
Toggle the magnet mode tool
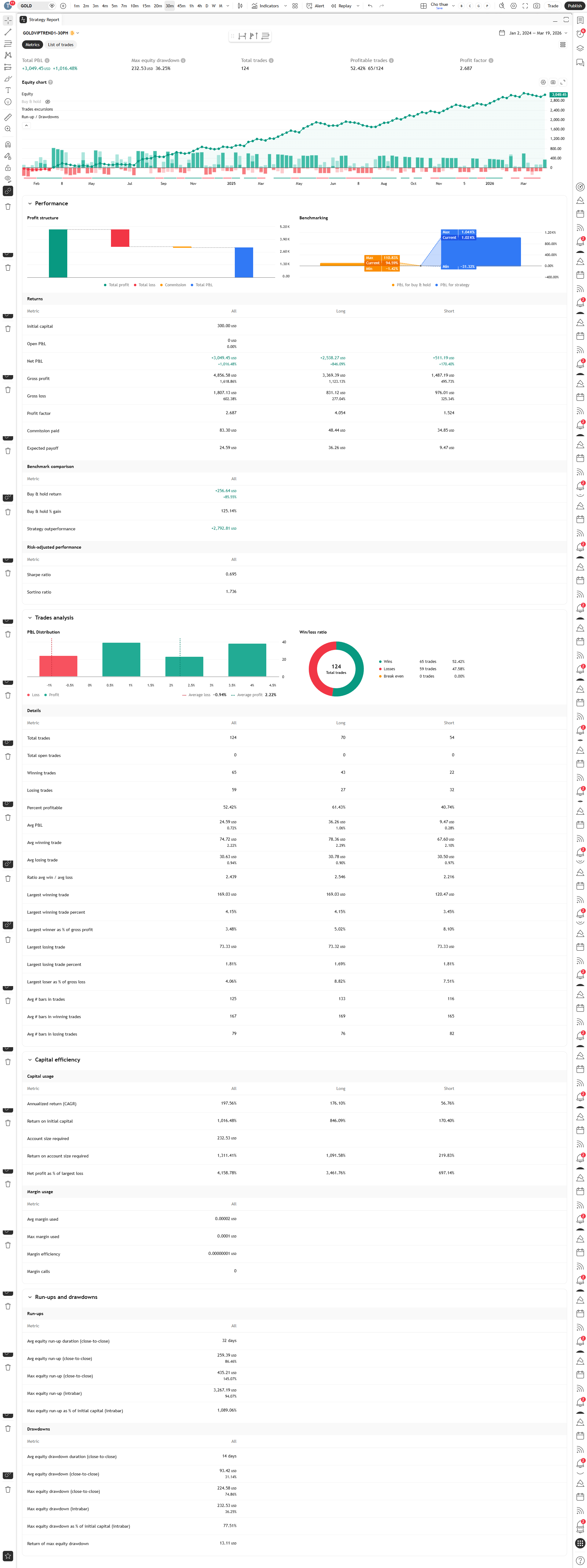click(x=8, y=144)
